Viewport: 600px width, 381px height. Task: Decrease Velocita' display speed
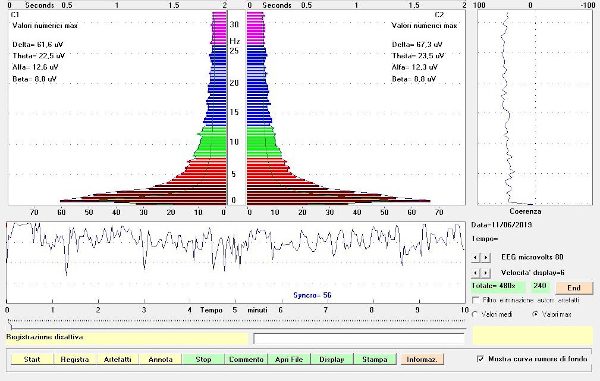476,273
